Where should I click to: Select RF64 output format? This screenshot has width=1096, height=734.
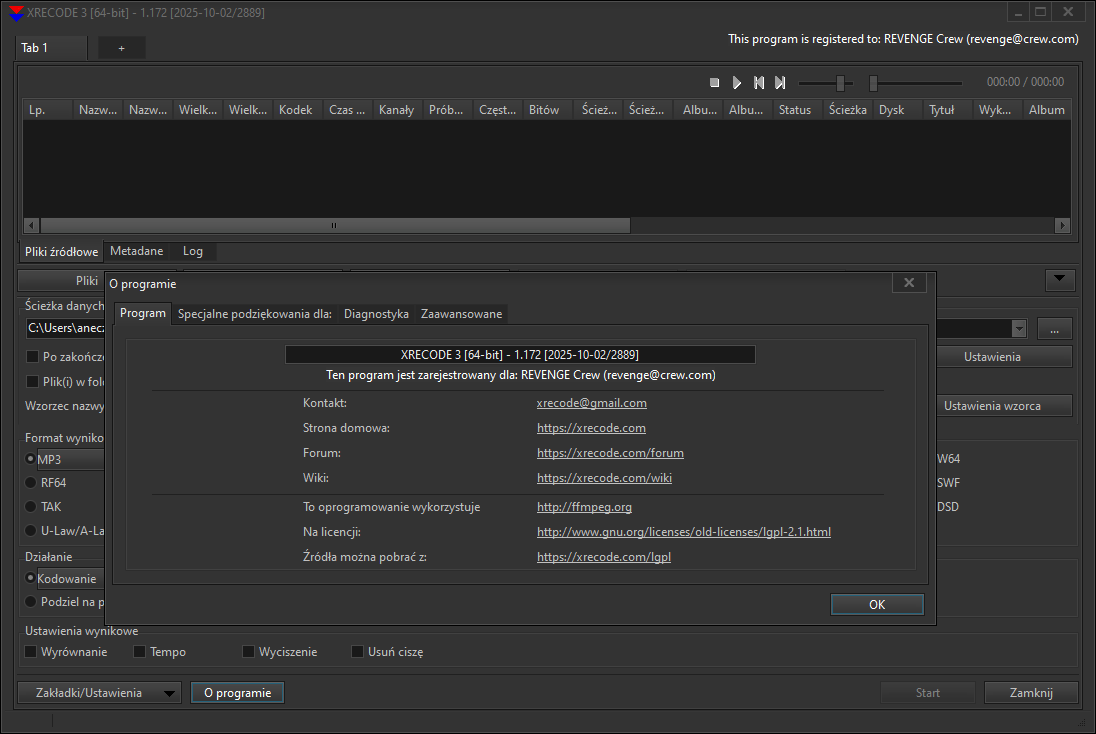(30, 482)
